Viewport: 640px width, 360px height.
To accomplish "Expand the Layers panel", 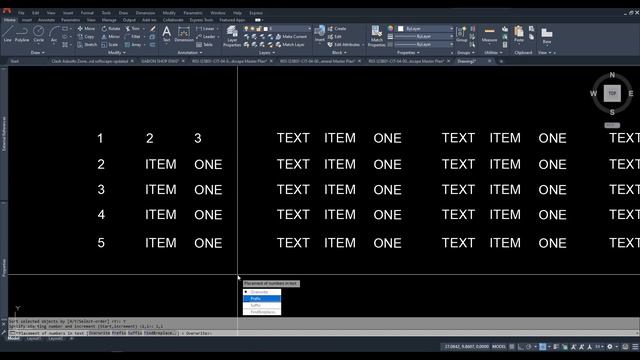I will pyautogui.click(x=267, y=53).
